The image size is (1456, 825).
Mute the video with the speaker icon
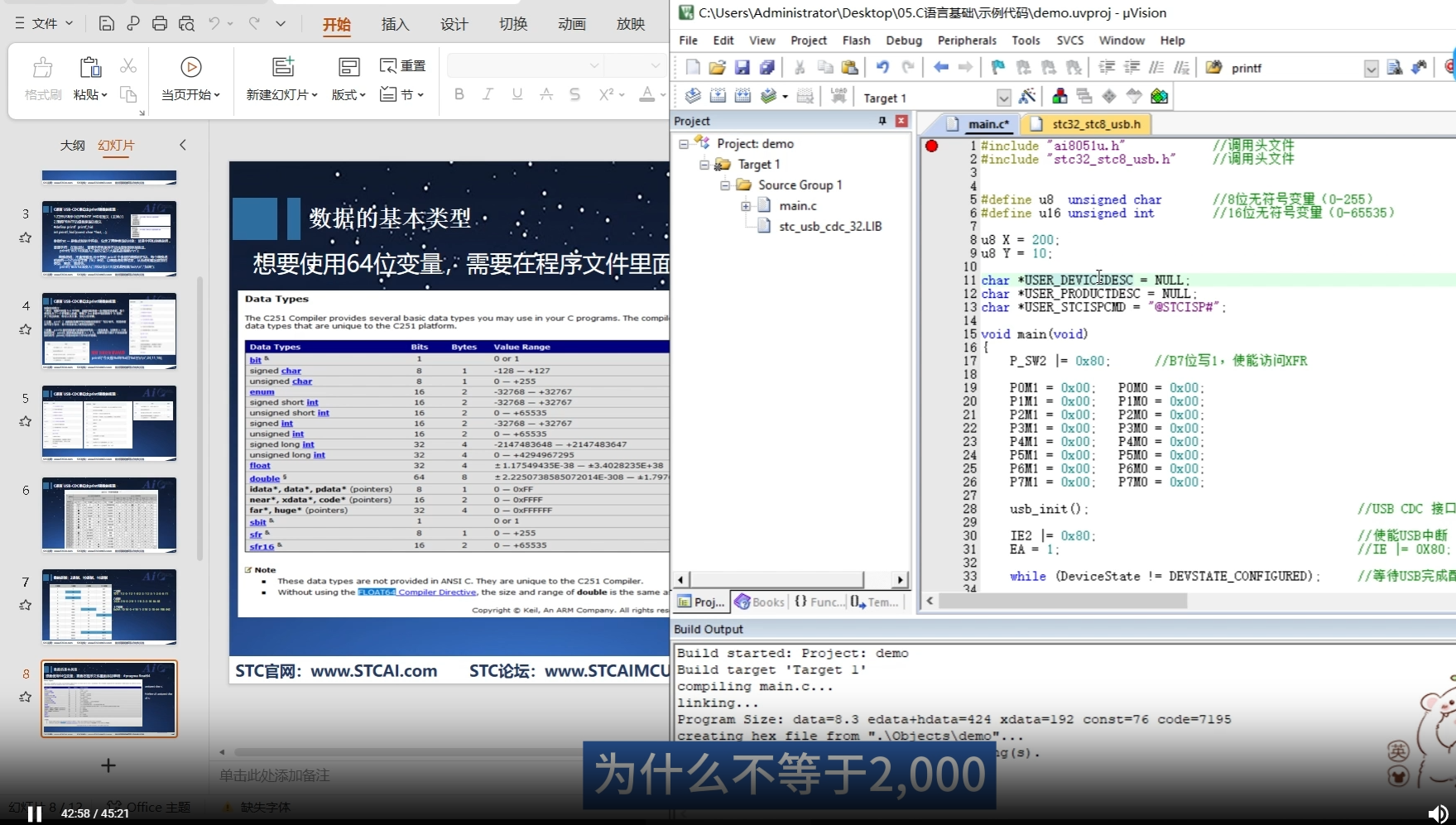[1438, 814]
